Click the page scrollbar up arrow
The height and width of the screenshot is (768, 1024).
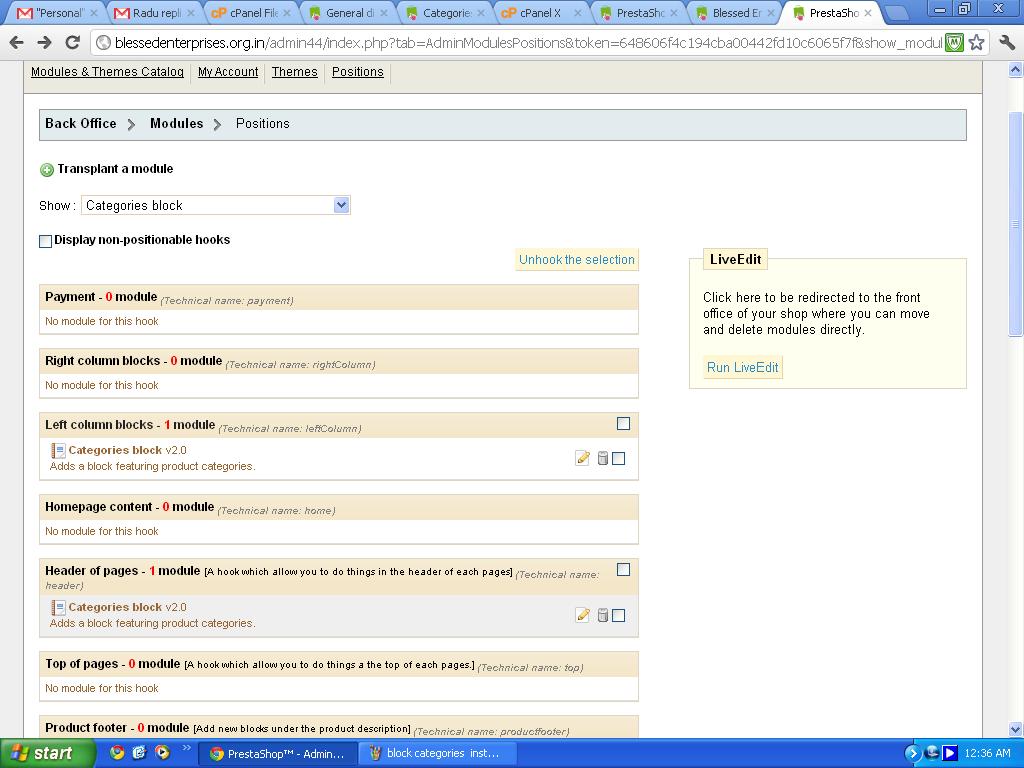pos(1016,69)
